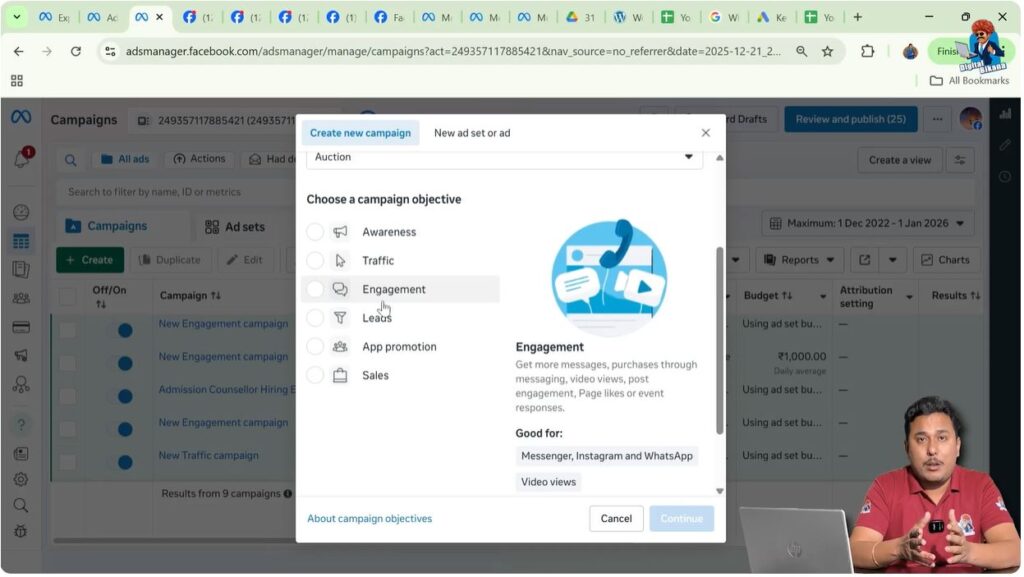
Task: Switch to New ad set or ad tab
Action: [473, 133]
